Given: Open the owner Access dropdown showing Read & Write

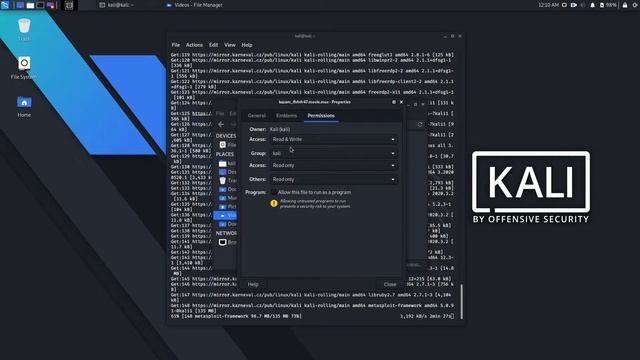Looking at the screenshot, I should (x=333, y=140).
